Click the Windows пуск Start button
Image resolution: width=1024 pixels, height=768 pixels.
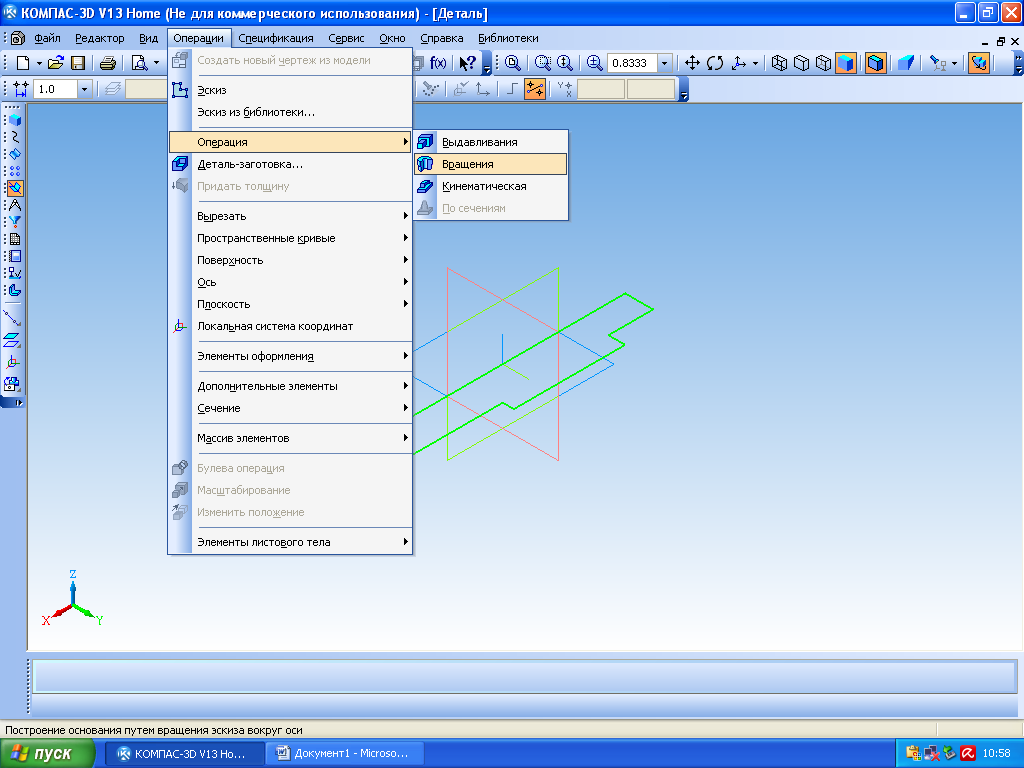pos(47,754)
